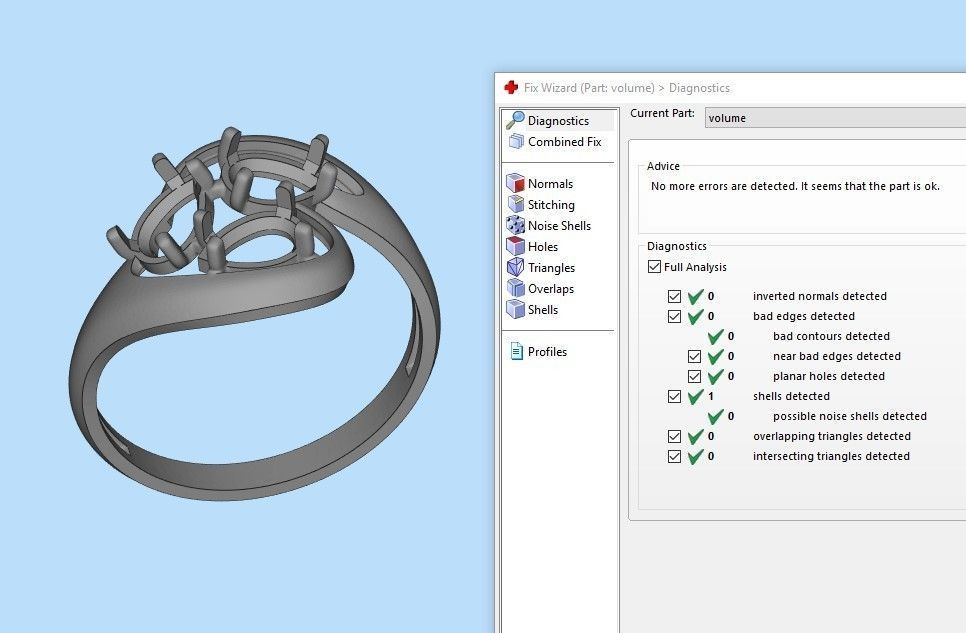
Task: Click 'possible noise shells detected' text
Action: click(850, 416)
